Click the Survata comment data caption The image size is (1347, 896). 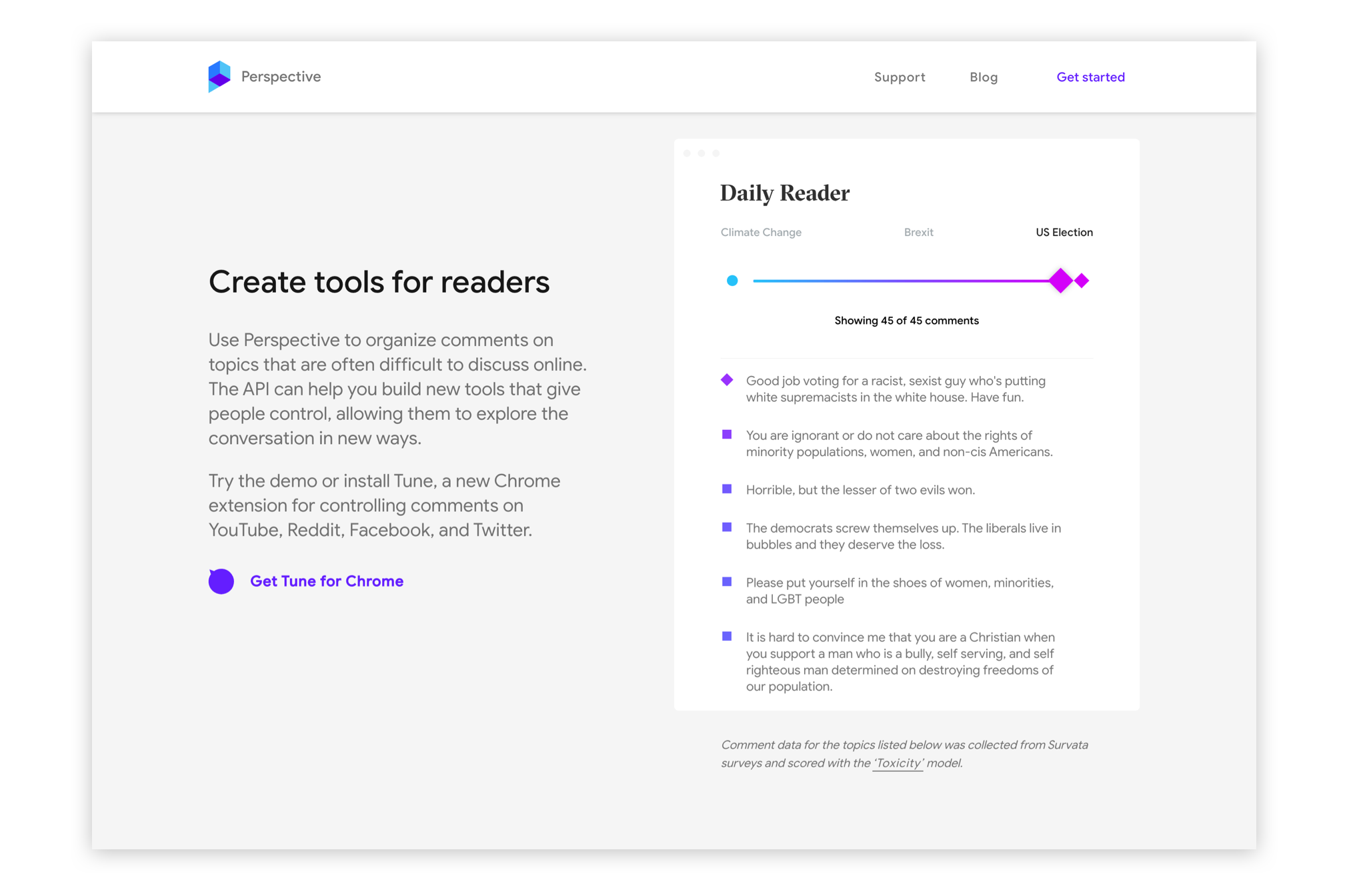tap(904, 754)
